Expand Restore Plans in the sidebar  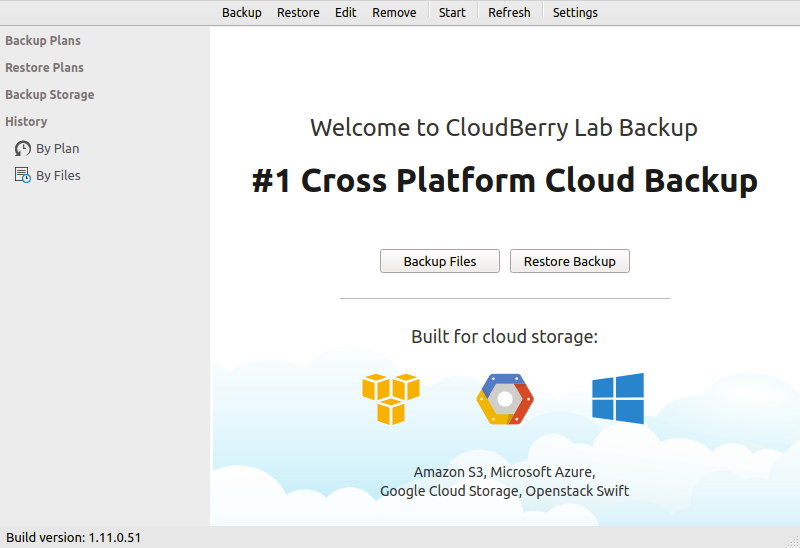(x=44, y=68)
